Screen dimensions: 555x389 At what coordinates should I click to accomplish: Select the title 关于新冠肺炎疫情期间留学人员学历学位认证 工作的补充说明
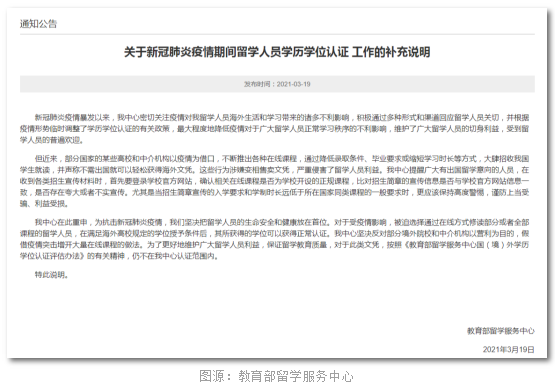(277, 52)
